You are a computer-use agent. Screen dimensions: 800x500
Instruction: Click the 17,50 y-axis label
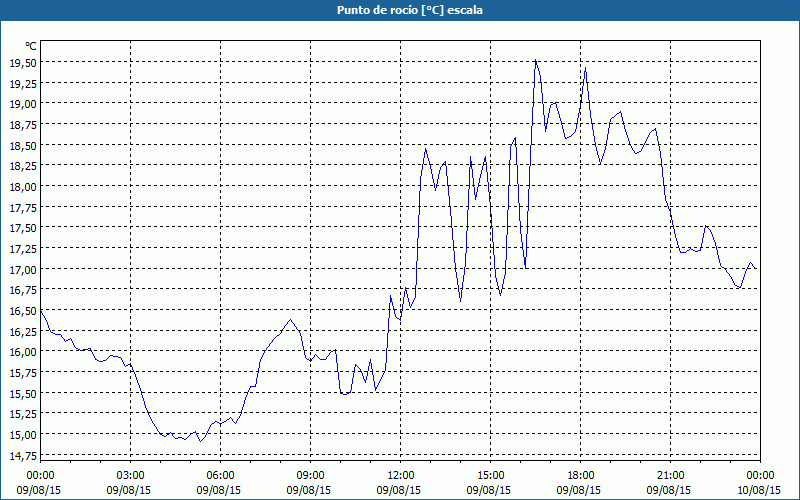pos(23,228)
